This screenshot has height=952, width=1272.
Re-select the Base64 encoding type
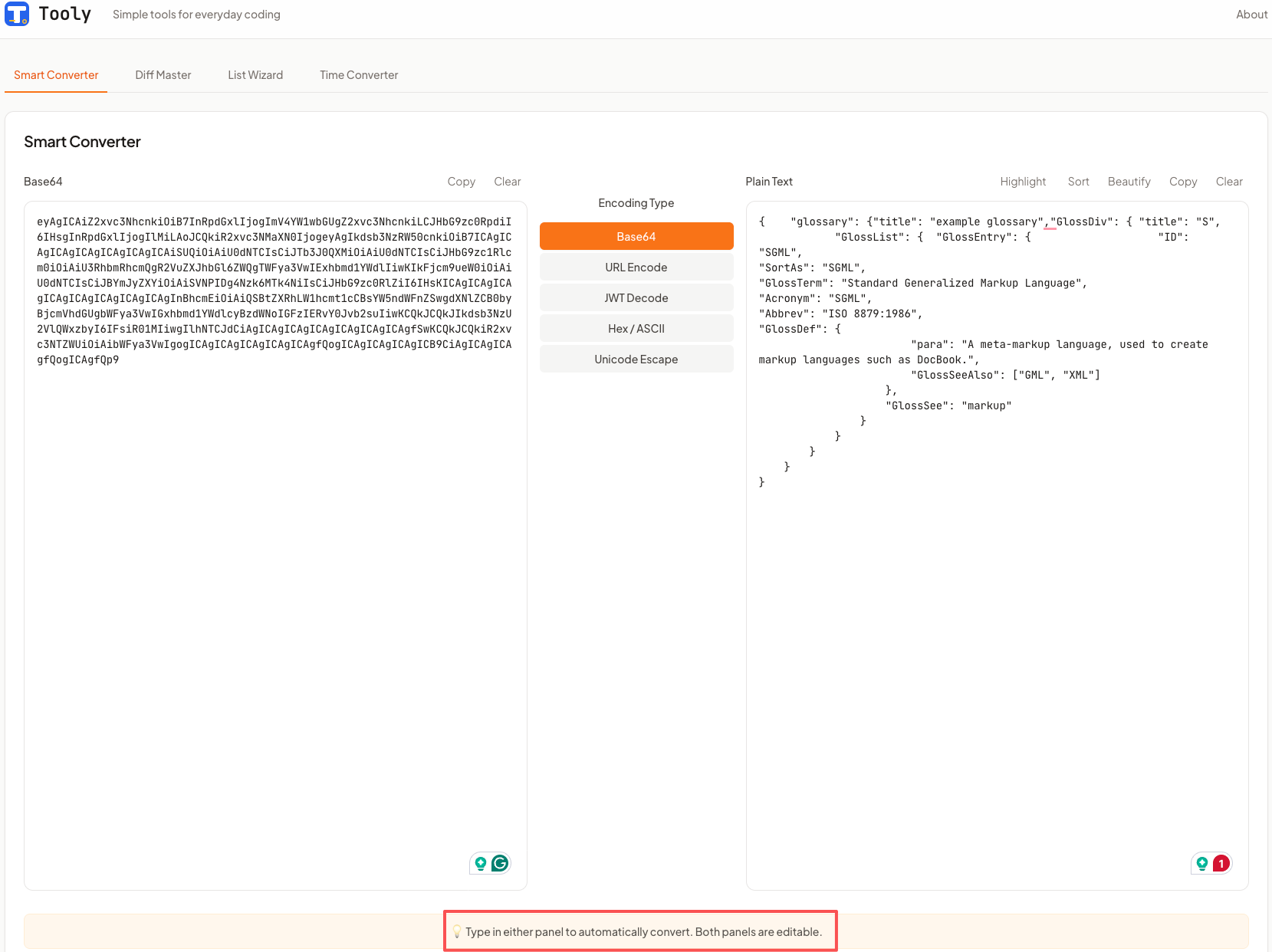click(x=636, y=236)
